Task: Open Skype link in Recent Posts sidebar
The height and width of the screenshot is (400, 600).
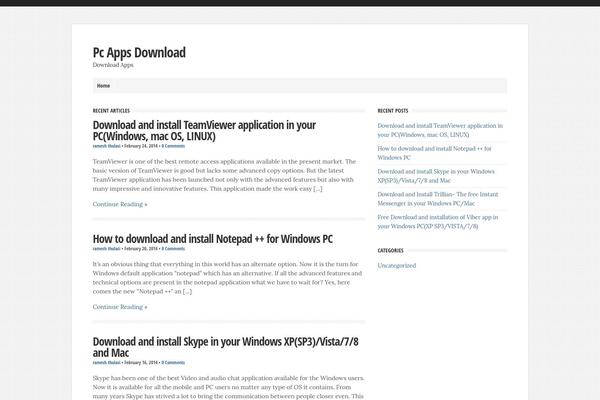Action: pyautogui.click(x=436, y=176)
